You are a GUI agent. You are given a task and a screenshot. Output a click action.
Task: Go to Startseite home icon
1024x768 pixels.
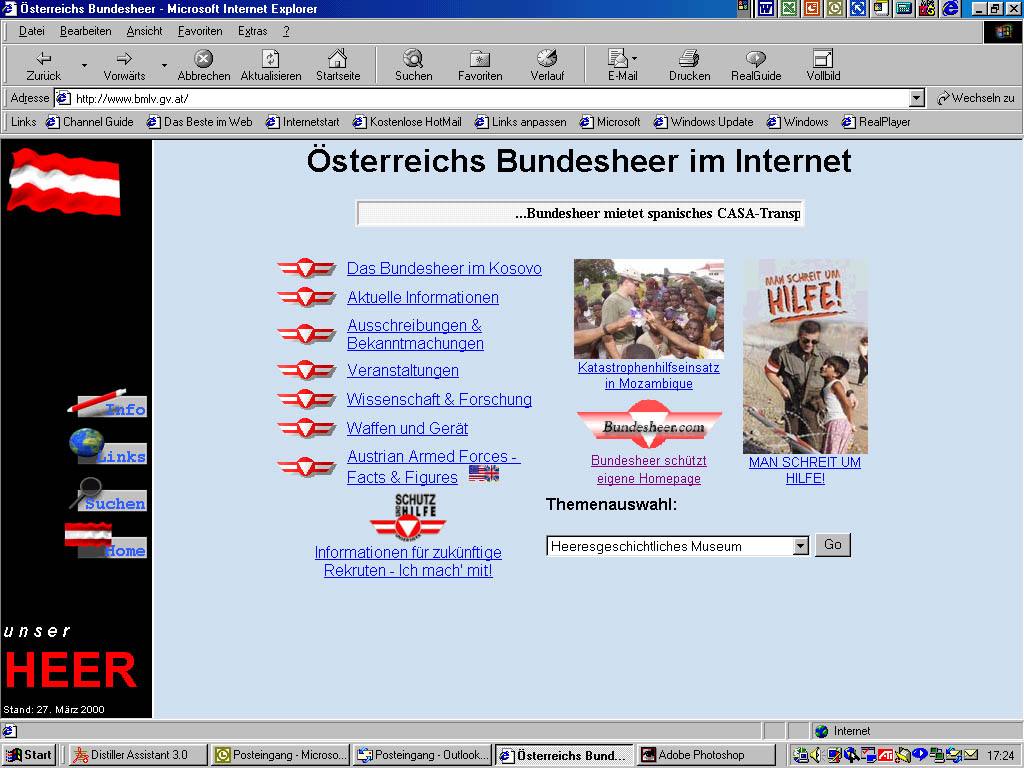(x=338, y=59)
